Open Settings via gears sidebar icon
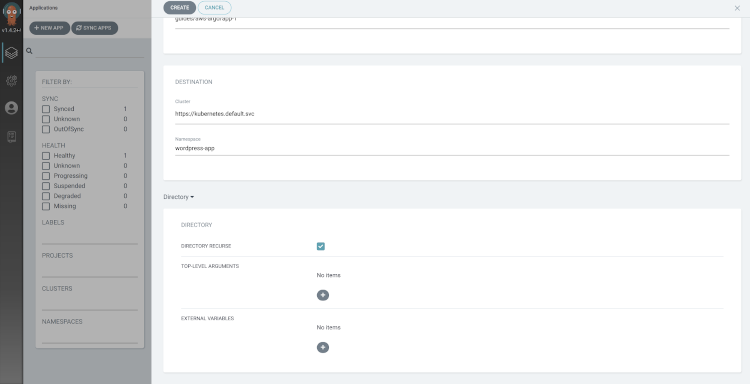750x384 pixels. pyautogui.click(x=11, y=80)
